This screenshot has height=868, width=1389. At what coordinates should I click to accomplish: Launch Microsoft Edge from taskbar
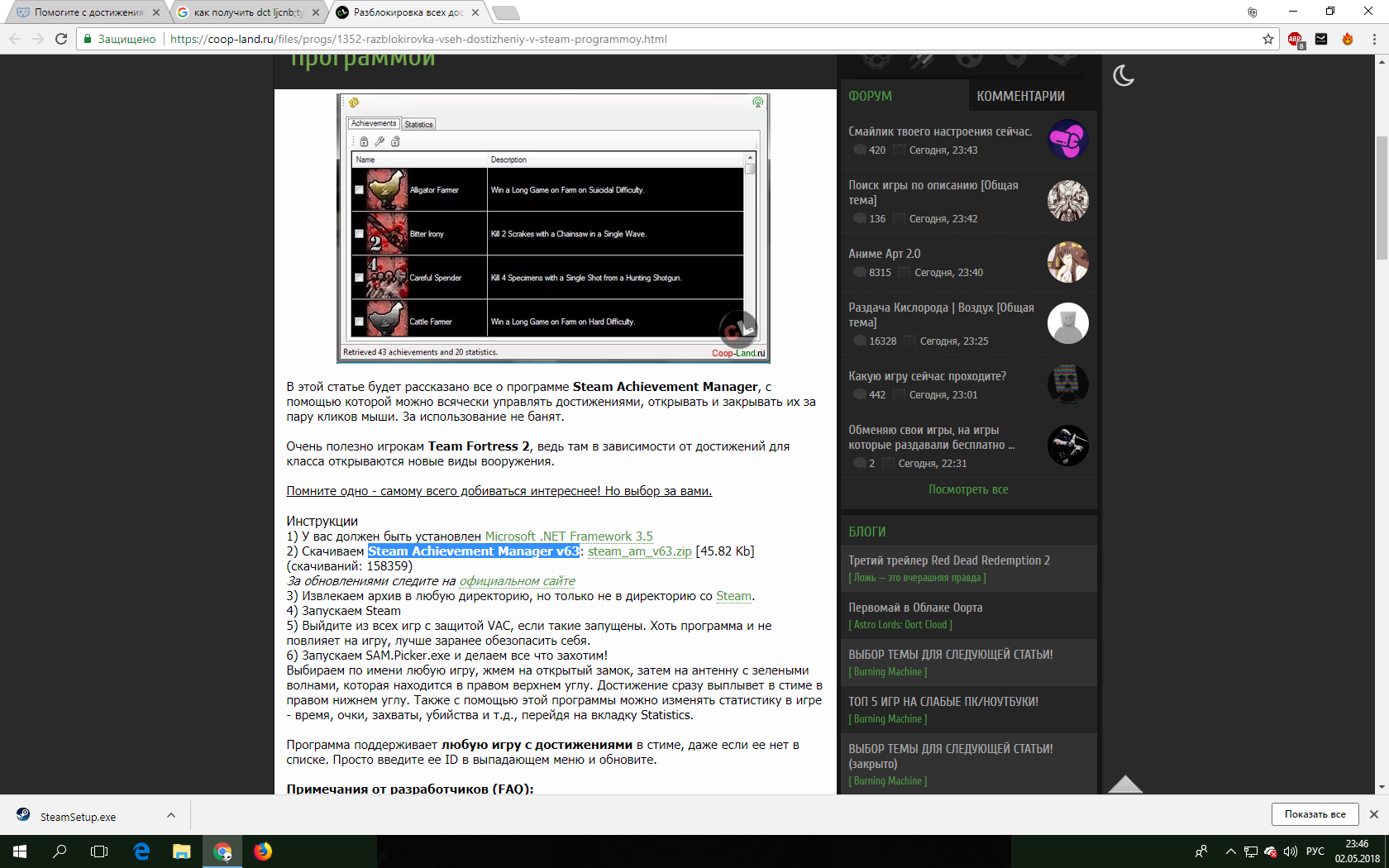[141, 851]
